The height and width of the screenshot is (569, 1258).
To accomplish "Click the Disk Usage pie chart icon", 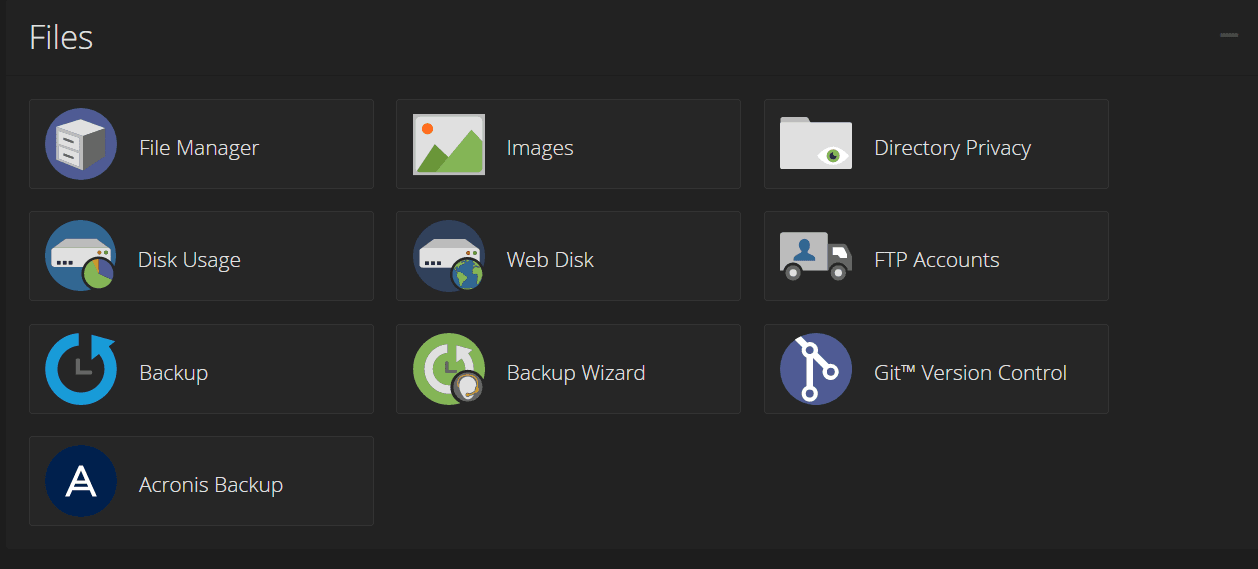I will click(x=81, y=256).
